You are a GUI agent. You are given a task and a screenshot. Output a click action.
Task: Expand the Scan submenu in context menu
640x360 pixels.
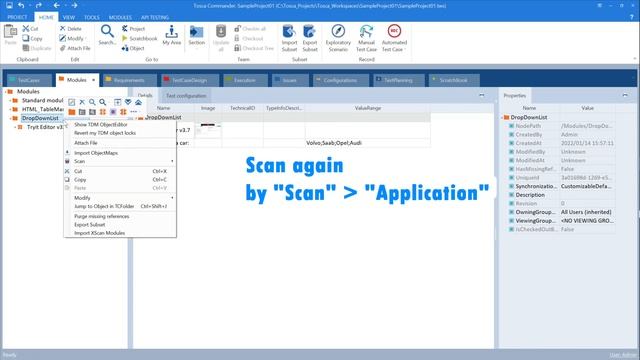(x=120, y=161)
